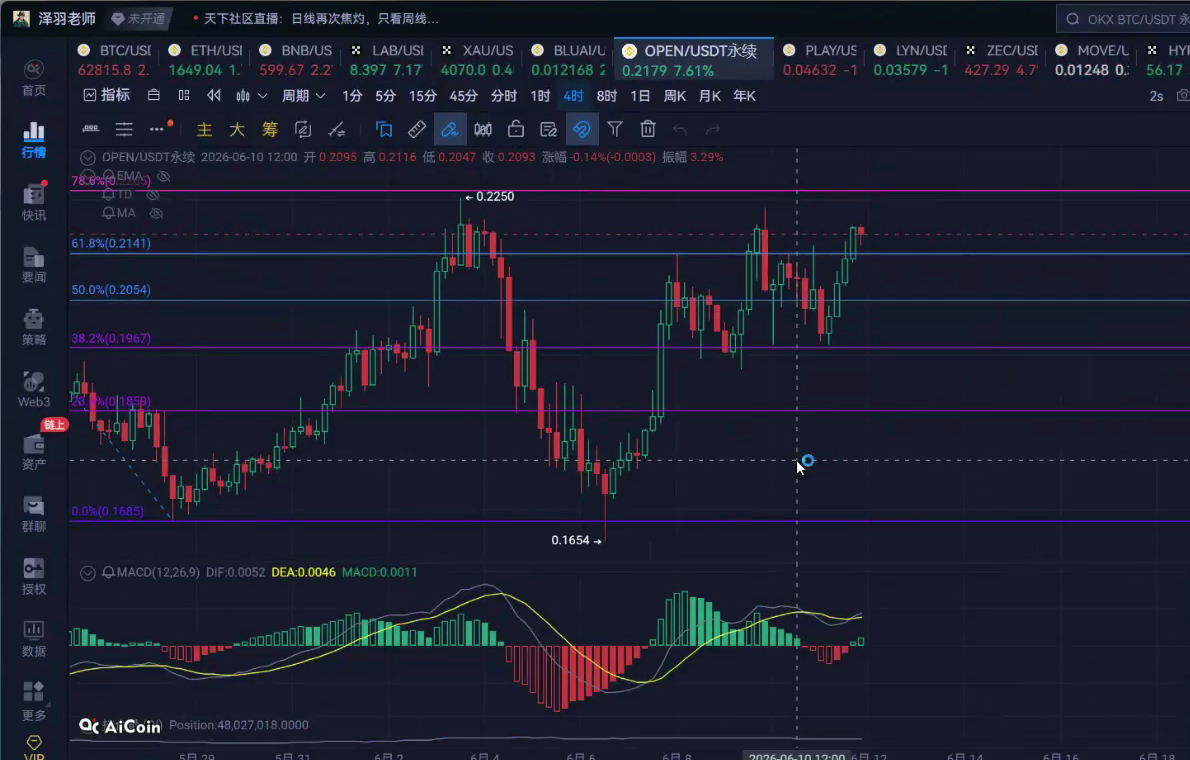Image resolution: width=1190 pixels, height=760 pixels.
Task: Click the unlock drawings padlock icon
Action: (x=516, y=130)
